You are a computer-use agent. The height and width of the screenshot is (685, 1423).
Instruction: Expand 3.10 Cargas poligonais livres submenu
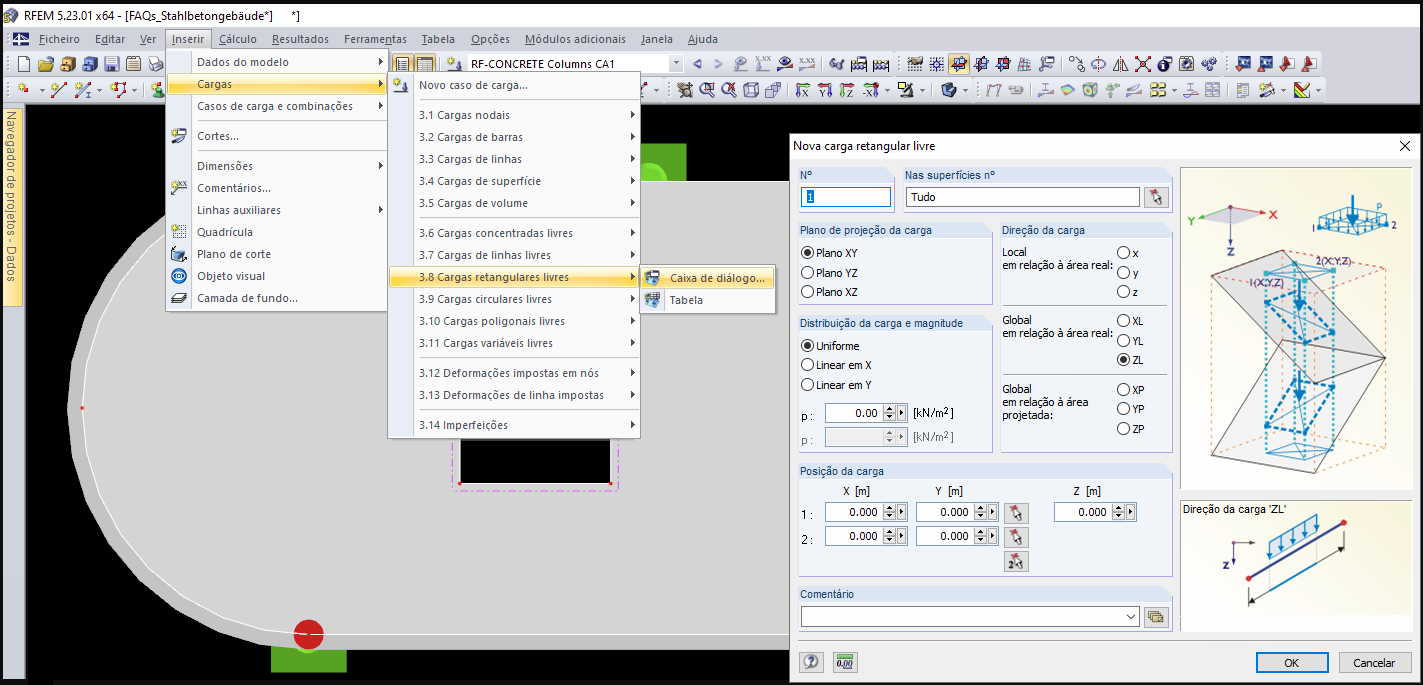[x=514, y=321]
